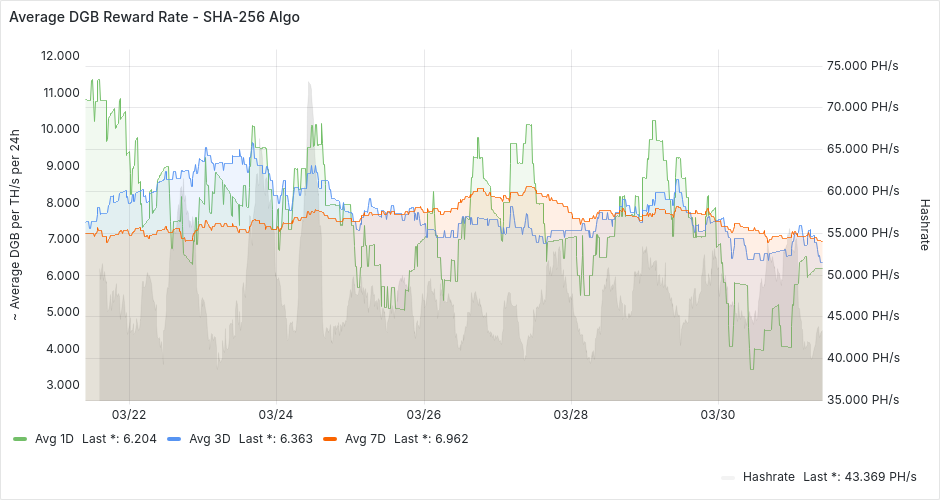Click the 75.000 PH/s right axis tick label
This screenshot has height=500, width=940.
pos(862,66)
